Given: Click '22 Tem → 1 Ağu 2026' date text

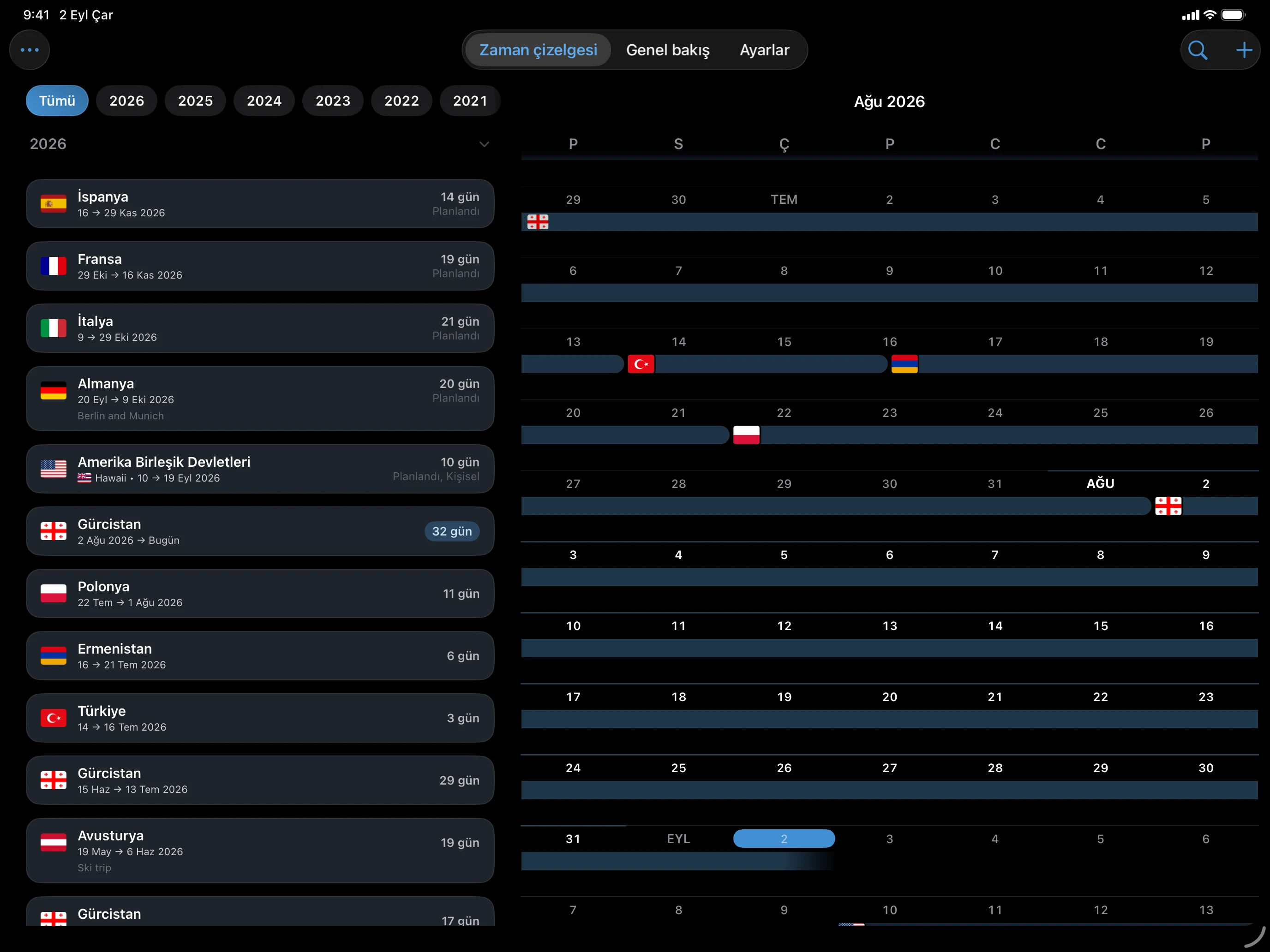Looking at the screenshot, I should pos(130,602).
